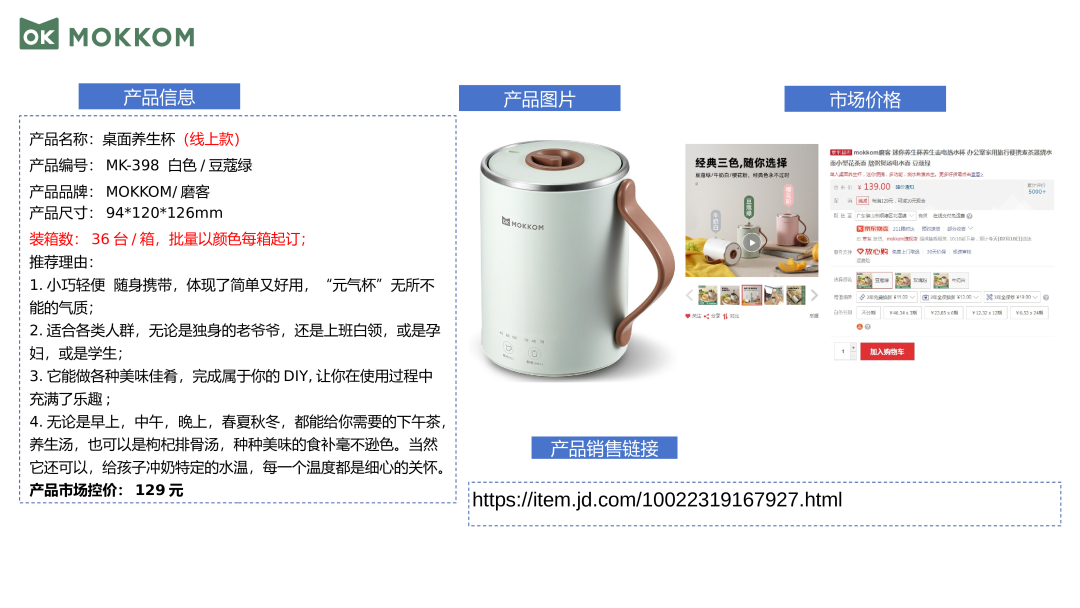Click the help question mark beside warranty options
The image size is (1080, 608).
point(1046,297)
